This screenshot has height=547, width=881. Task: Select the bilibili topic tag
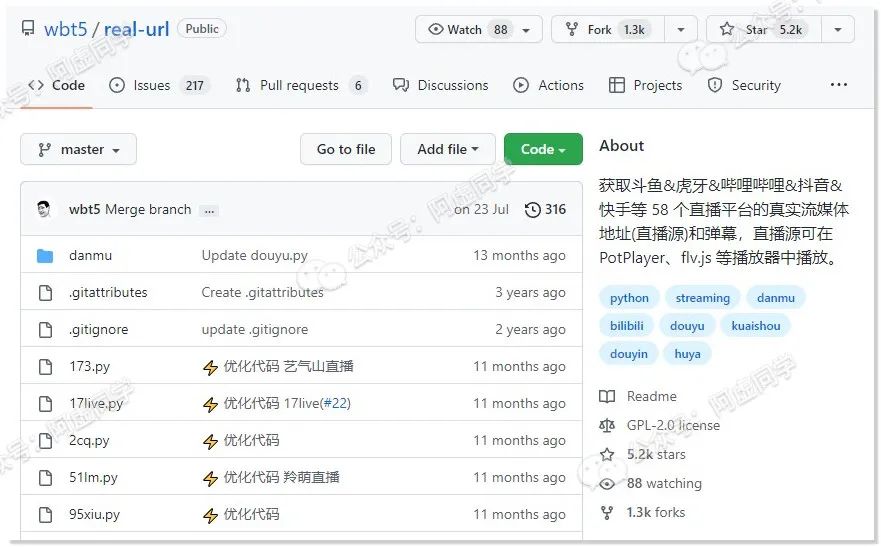[627, 326]
